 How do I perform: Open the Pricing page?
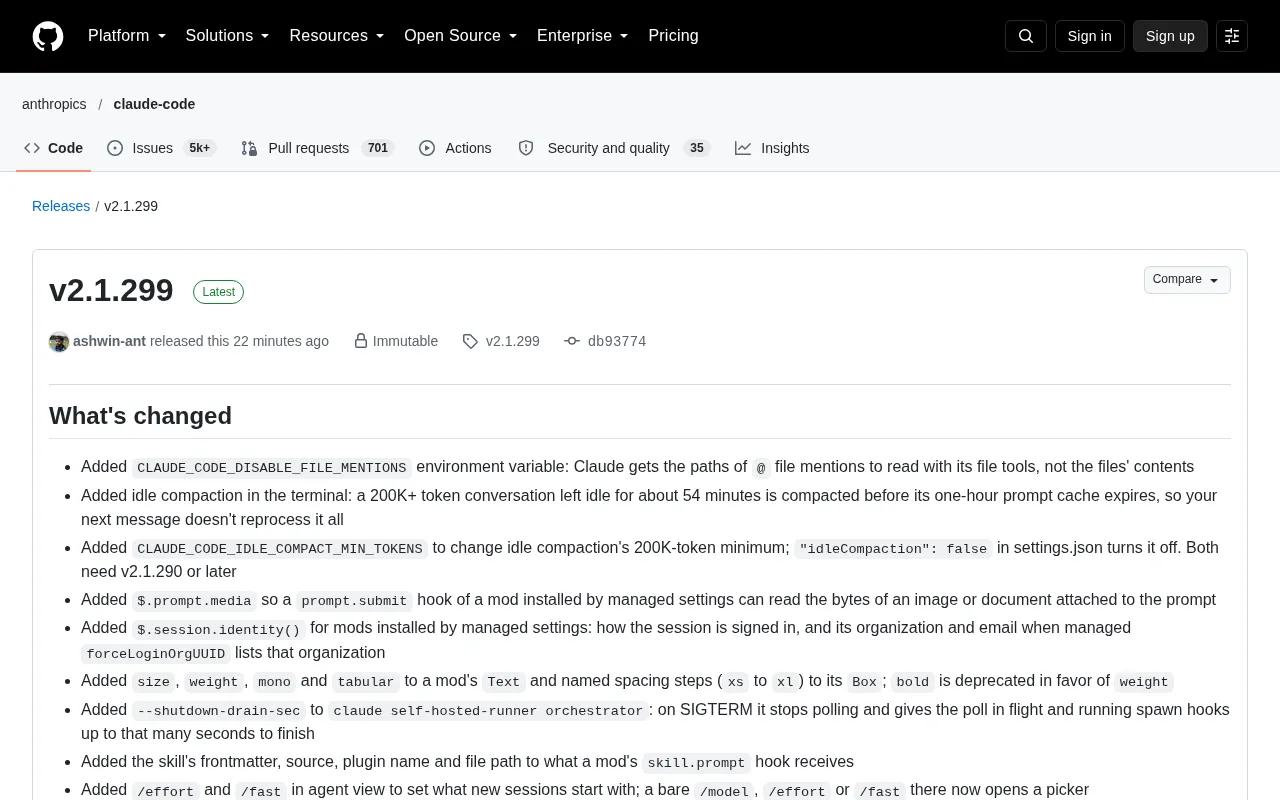point(673,36)
